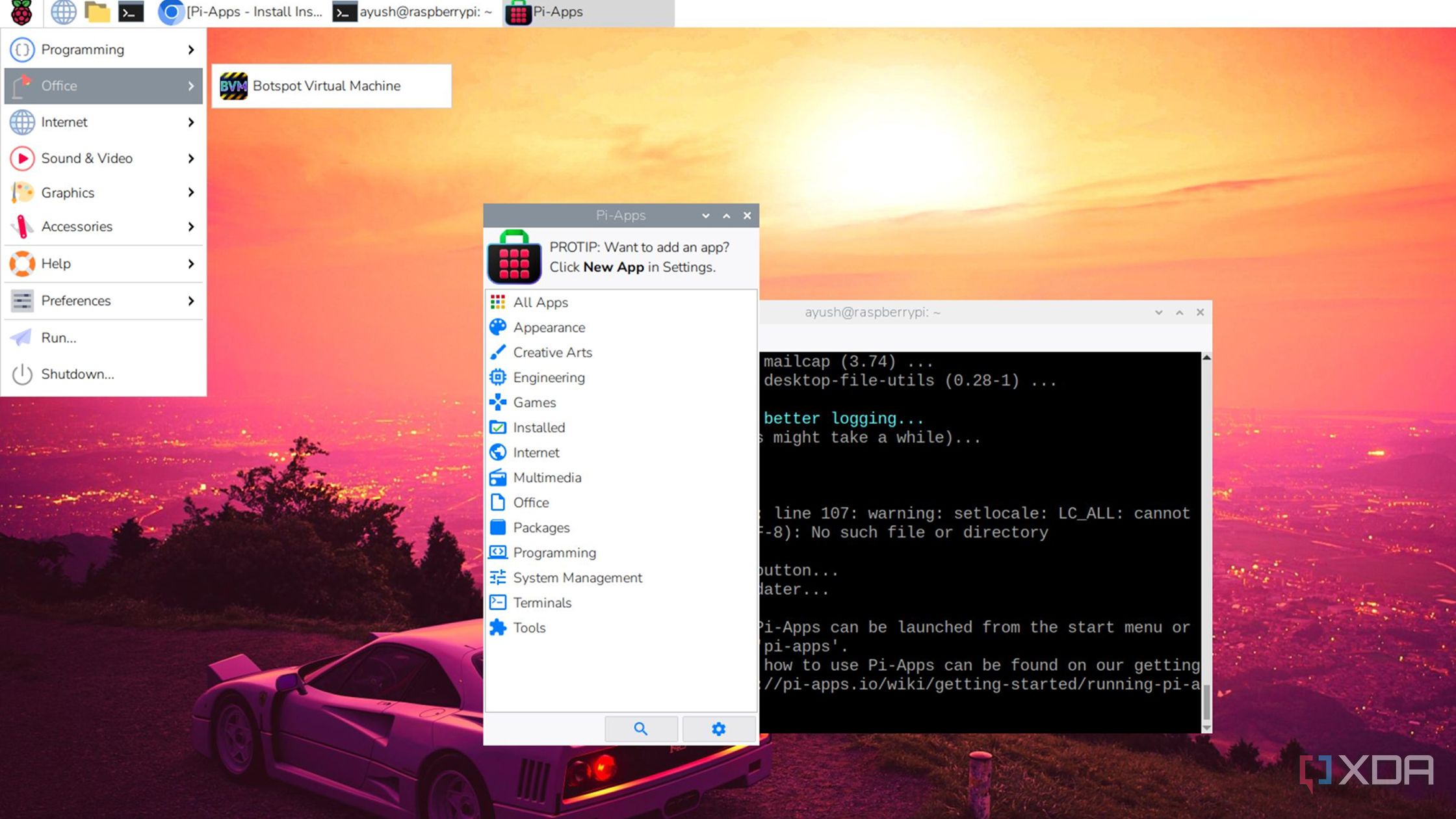The height and width of the screenshot is (819, 1456).
Task: Open Installed category in Pi-Apps
Action: (x=621, y=427)
